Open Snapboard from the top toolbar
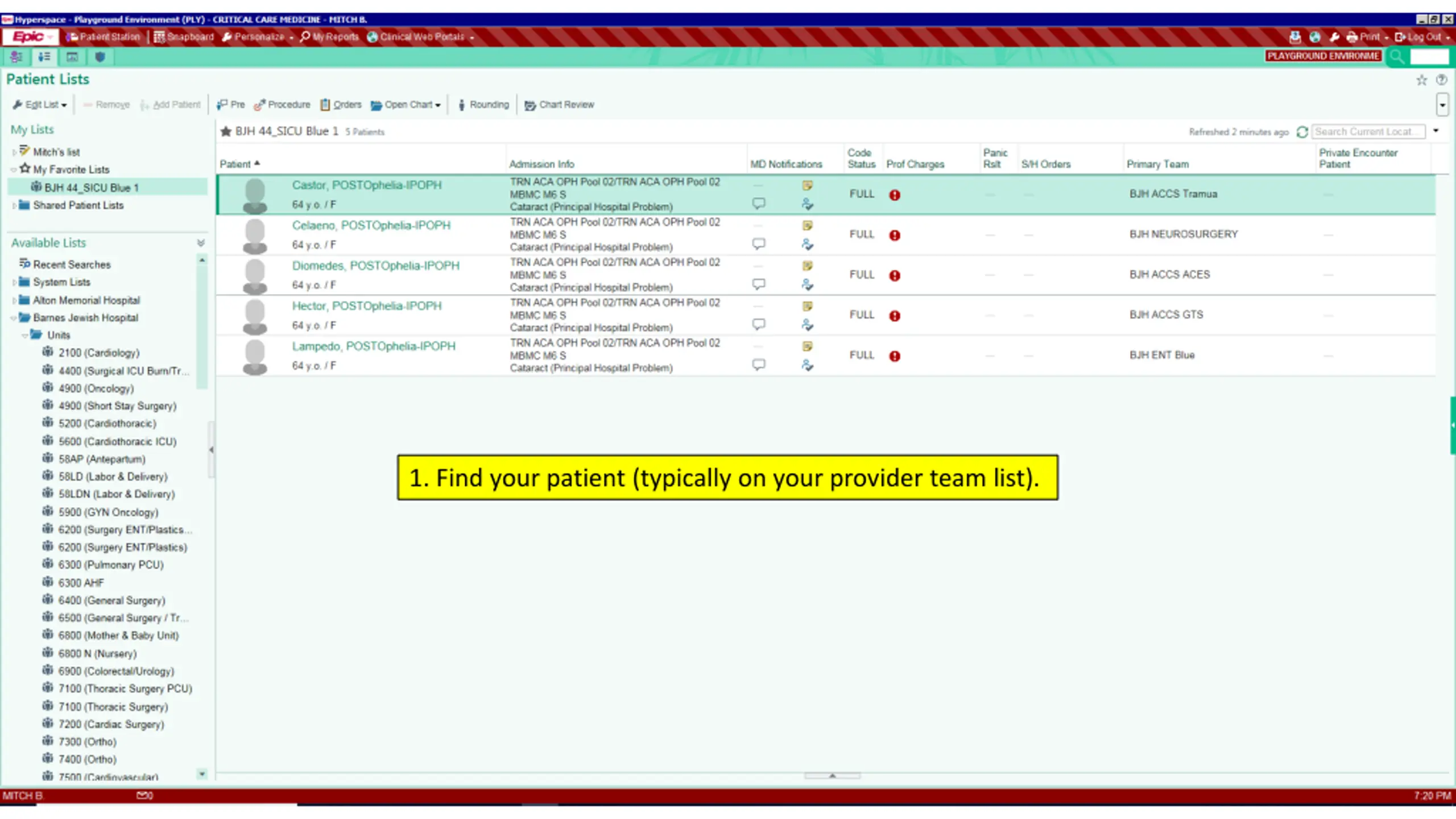The height and width of the screenshot is (819, 1456). coord(184,37)
